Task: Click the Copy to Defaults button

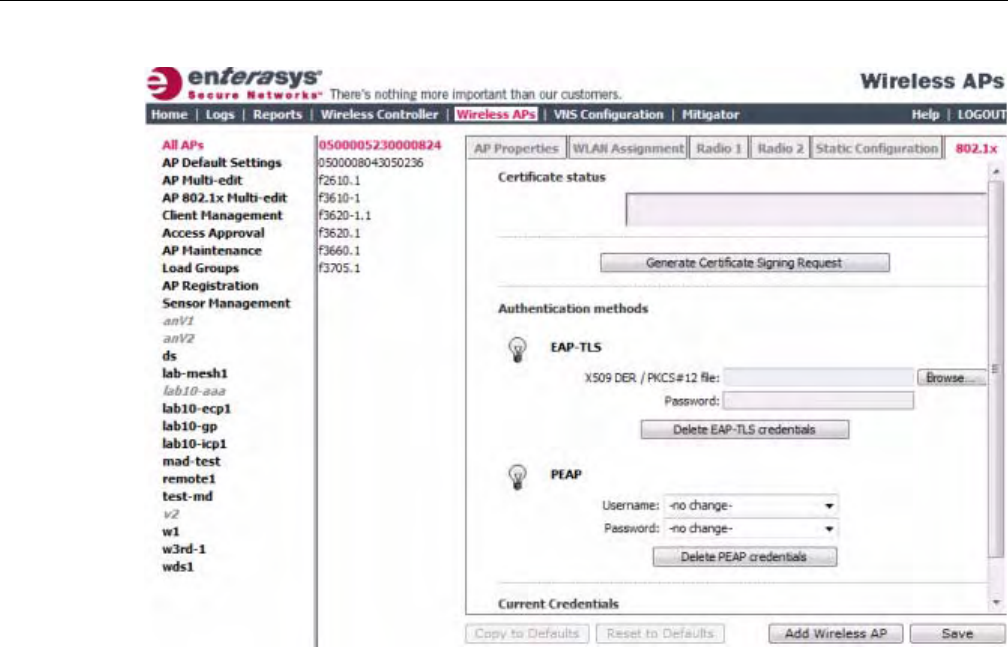Action: tap(526, 633)
